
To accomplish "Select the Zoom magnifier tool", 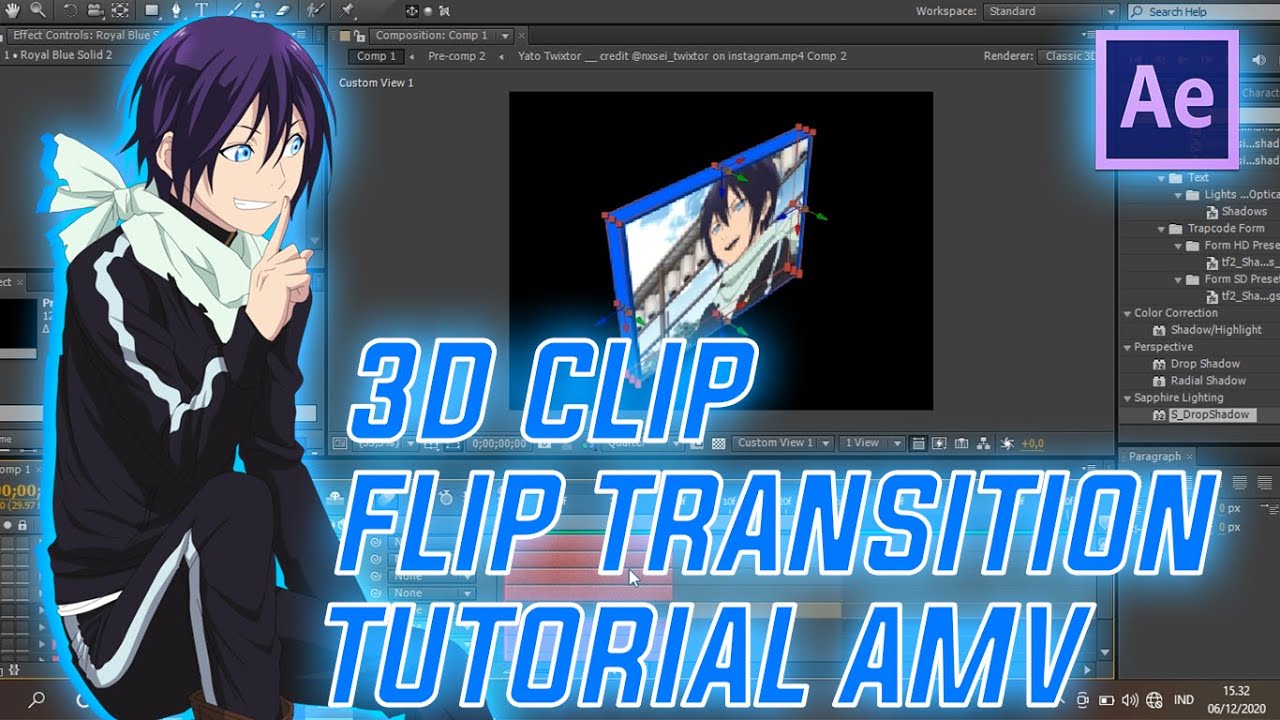I will (x=38, y=10).
